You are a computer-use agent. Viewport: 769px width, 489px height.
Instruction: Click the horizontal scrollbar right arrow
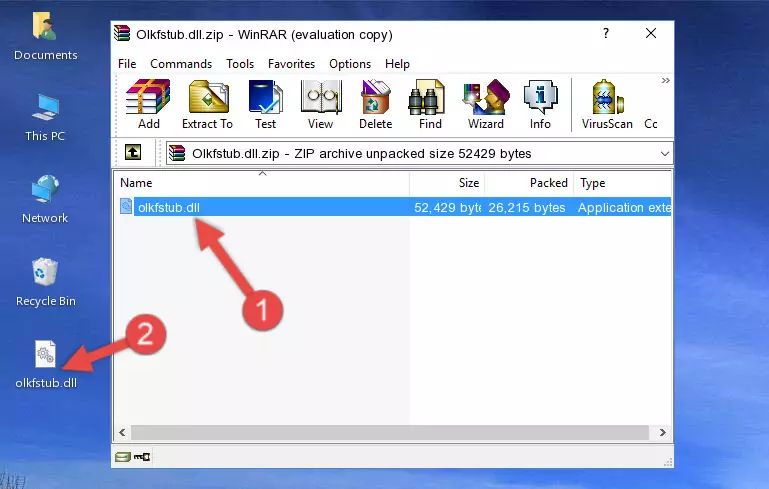pyautogui.click(x=663, y=433)
